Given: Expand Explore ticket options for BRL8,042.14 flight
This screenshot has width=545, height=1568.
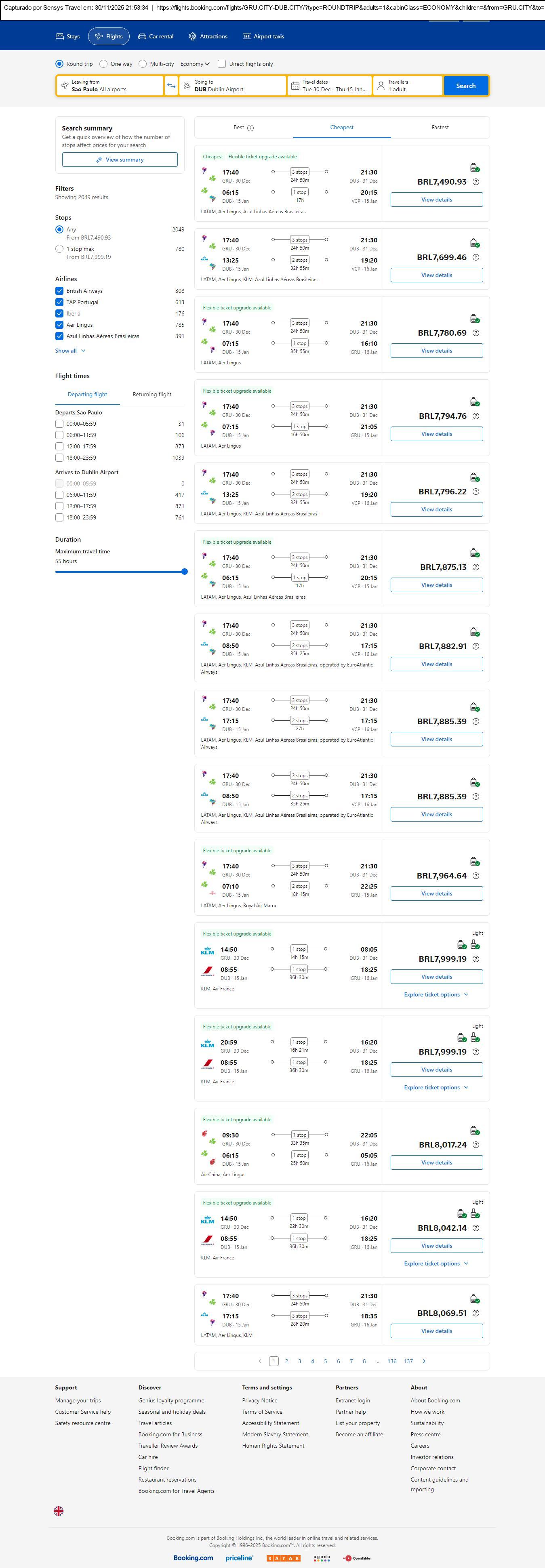Looking at the screenshot, I should [436, 1264].
